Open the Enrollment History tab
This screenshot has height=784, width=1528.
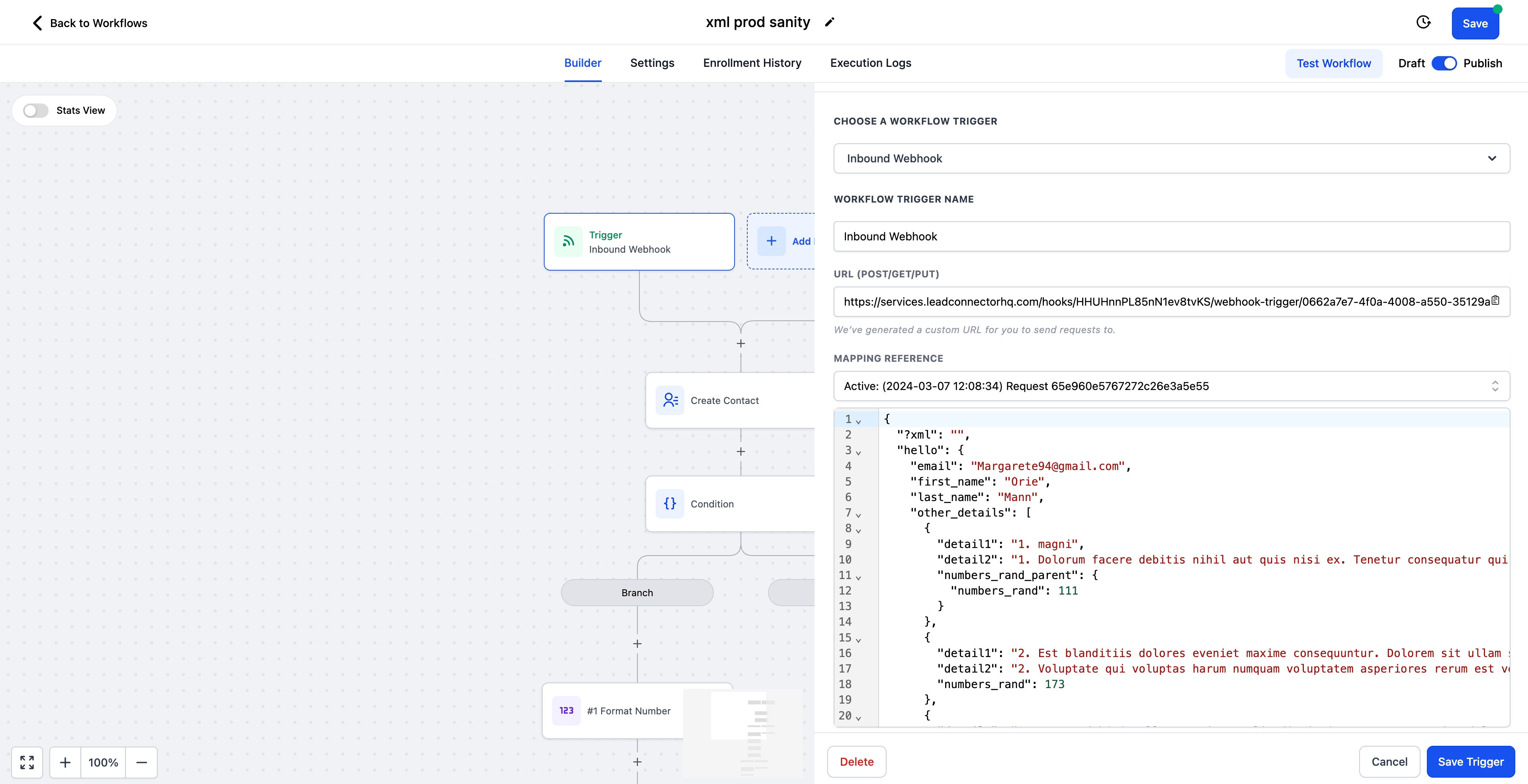(752, 63)
